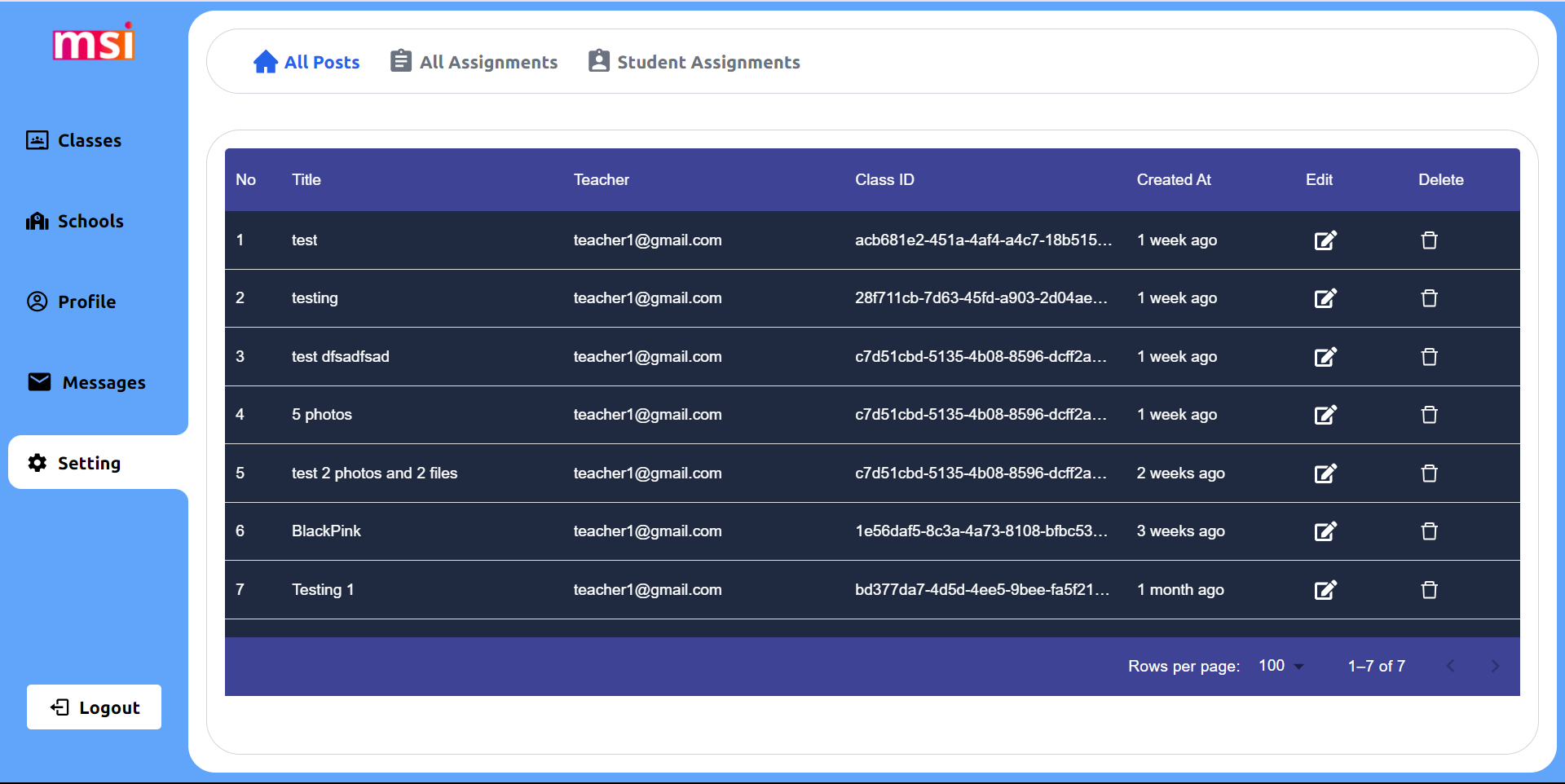Open Messages in the sidebar
Screen dimensions: 1565x784
pos(86,382)
